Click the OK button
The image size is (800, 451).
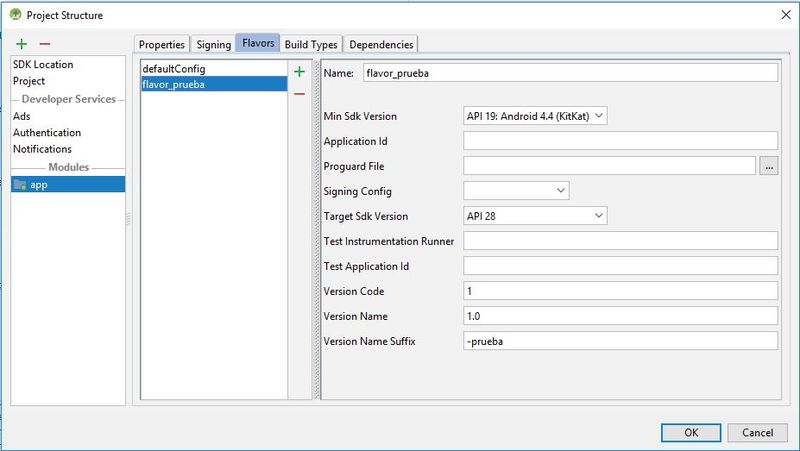coord(691,433)
